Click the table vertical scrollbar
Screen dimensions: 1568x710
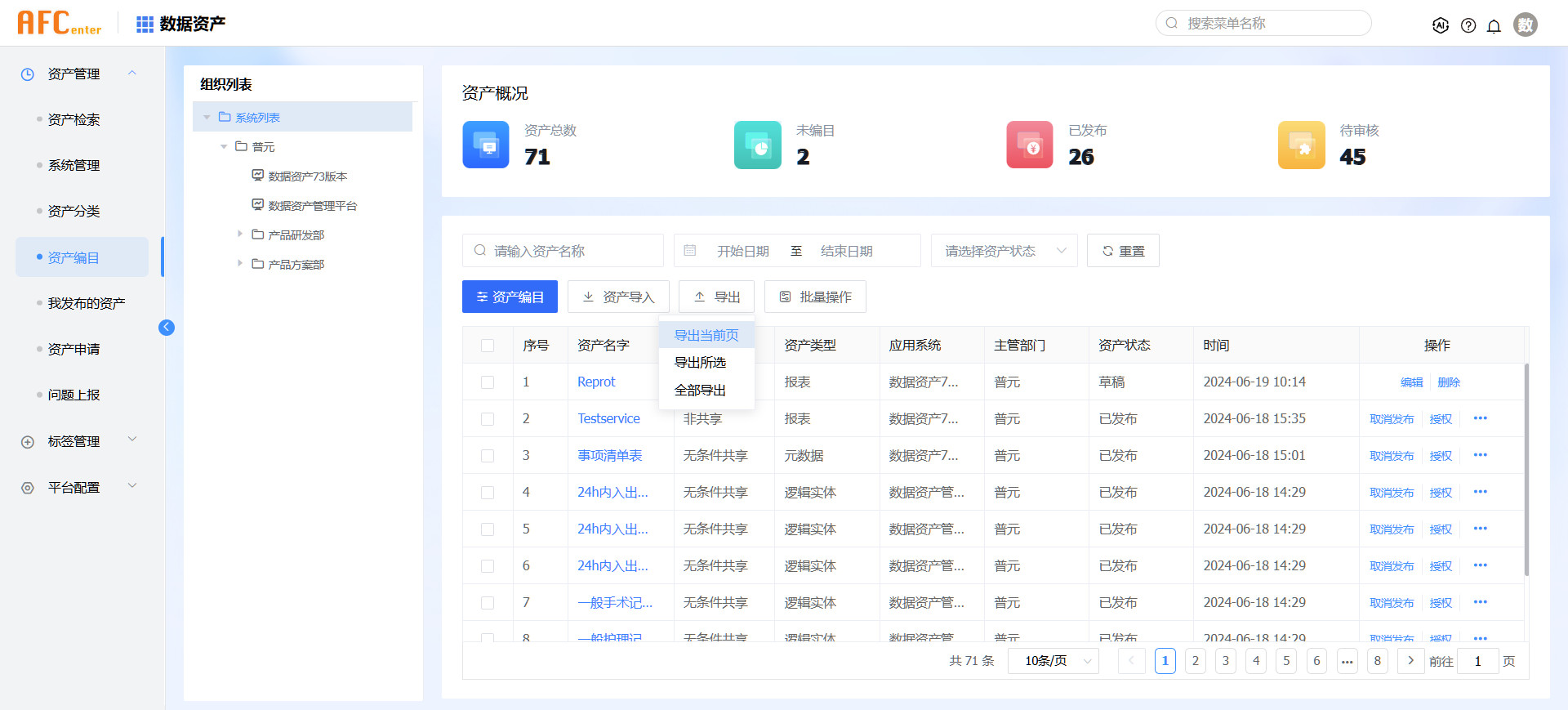click(x=1526, y=470)
